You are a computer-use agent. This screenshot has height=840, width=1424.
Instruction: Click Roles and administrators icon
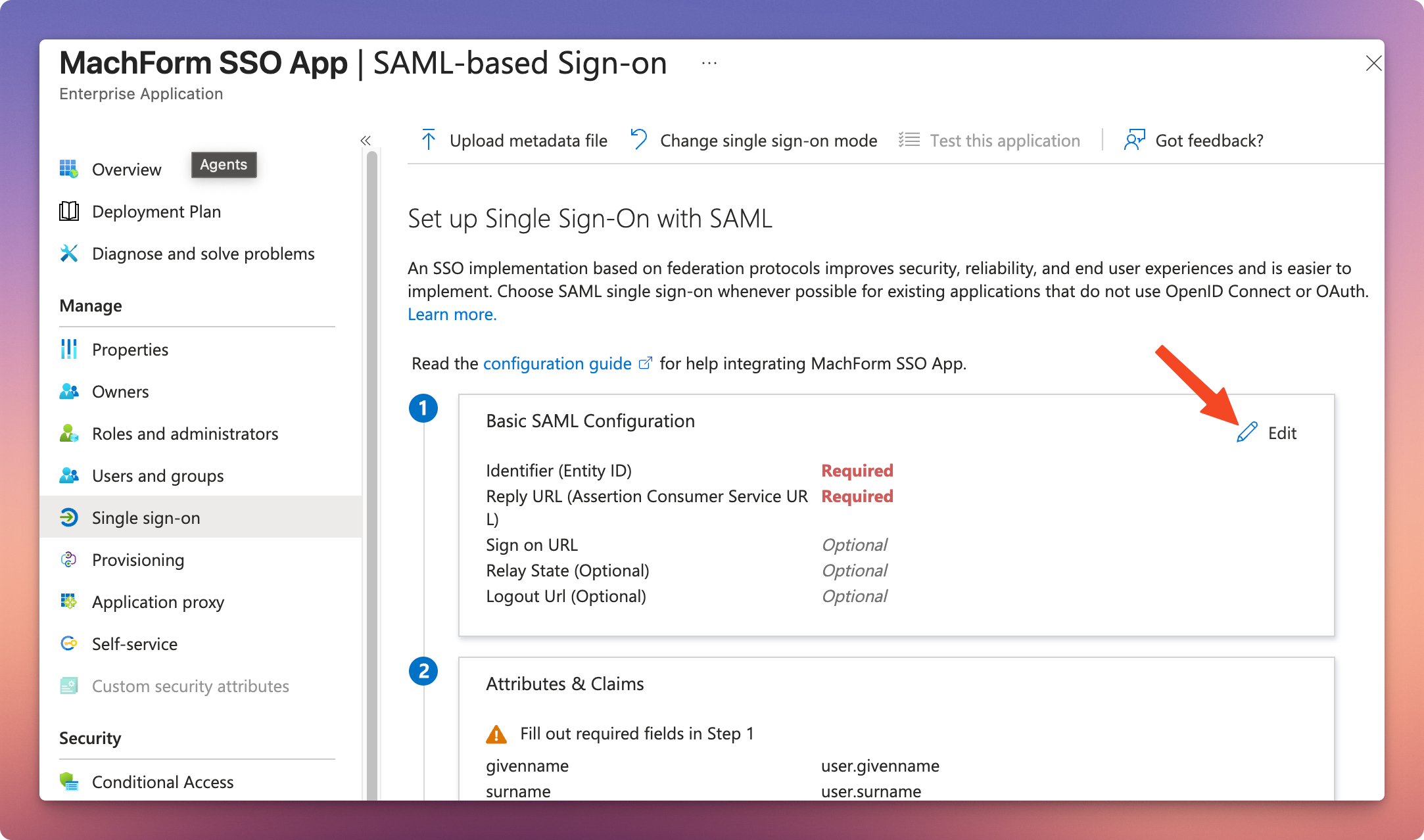(69, 434)
